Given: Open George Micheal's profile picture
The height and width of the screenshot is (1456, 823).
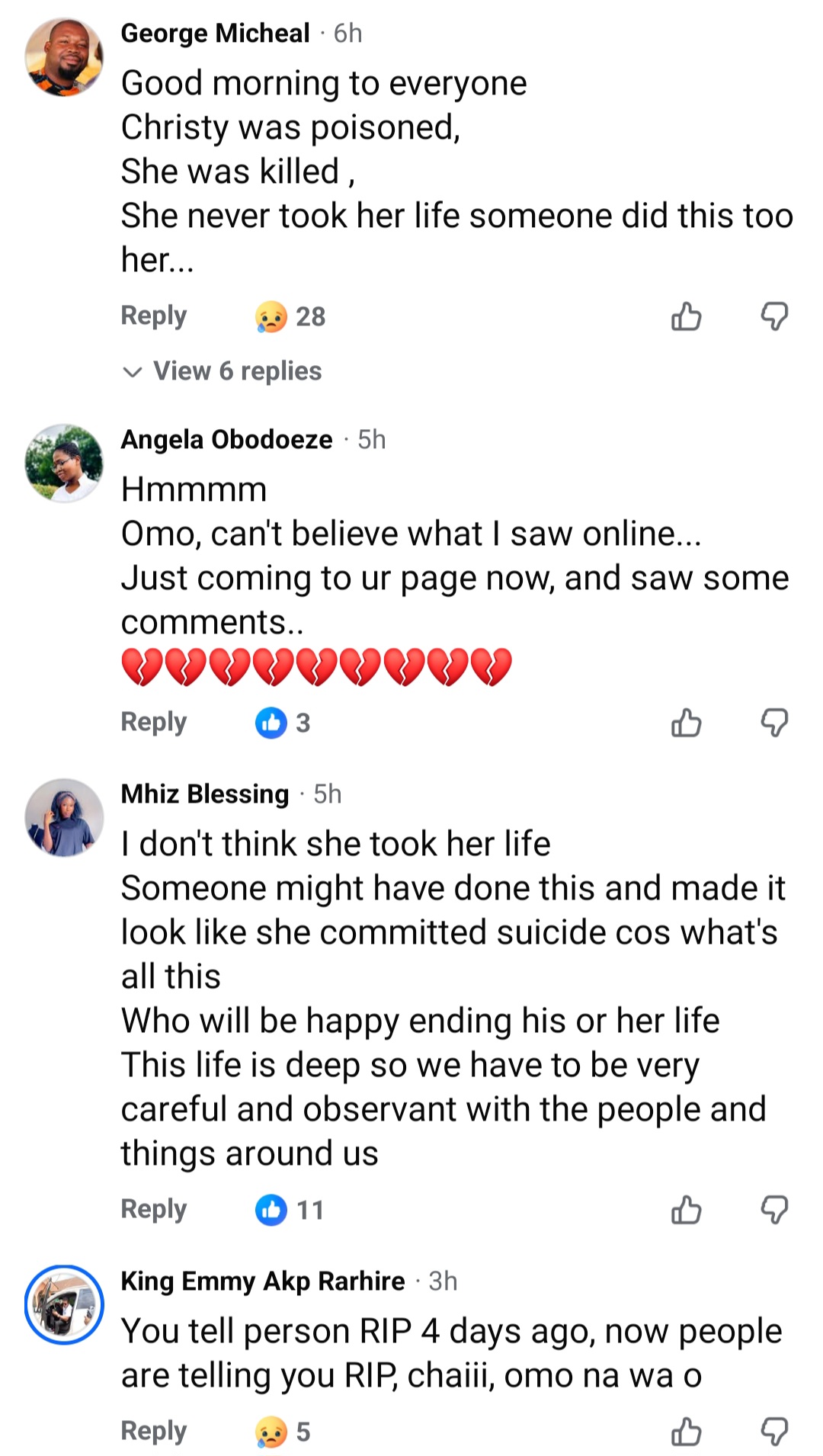Looking at the screenshot, I should coord(64,57).
